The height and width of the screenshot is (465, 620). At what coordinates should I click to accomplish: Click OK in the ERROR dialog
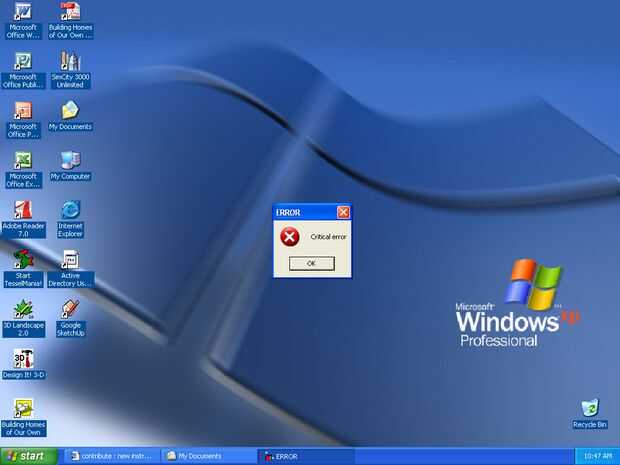point(312,263)
